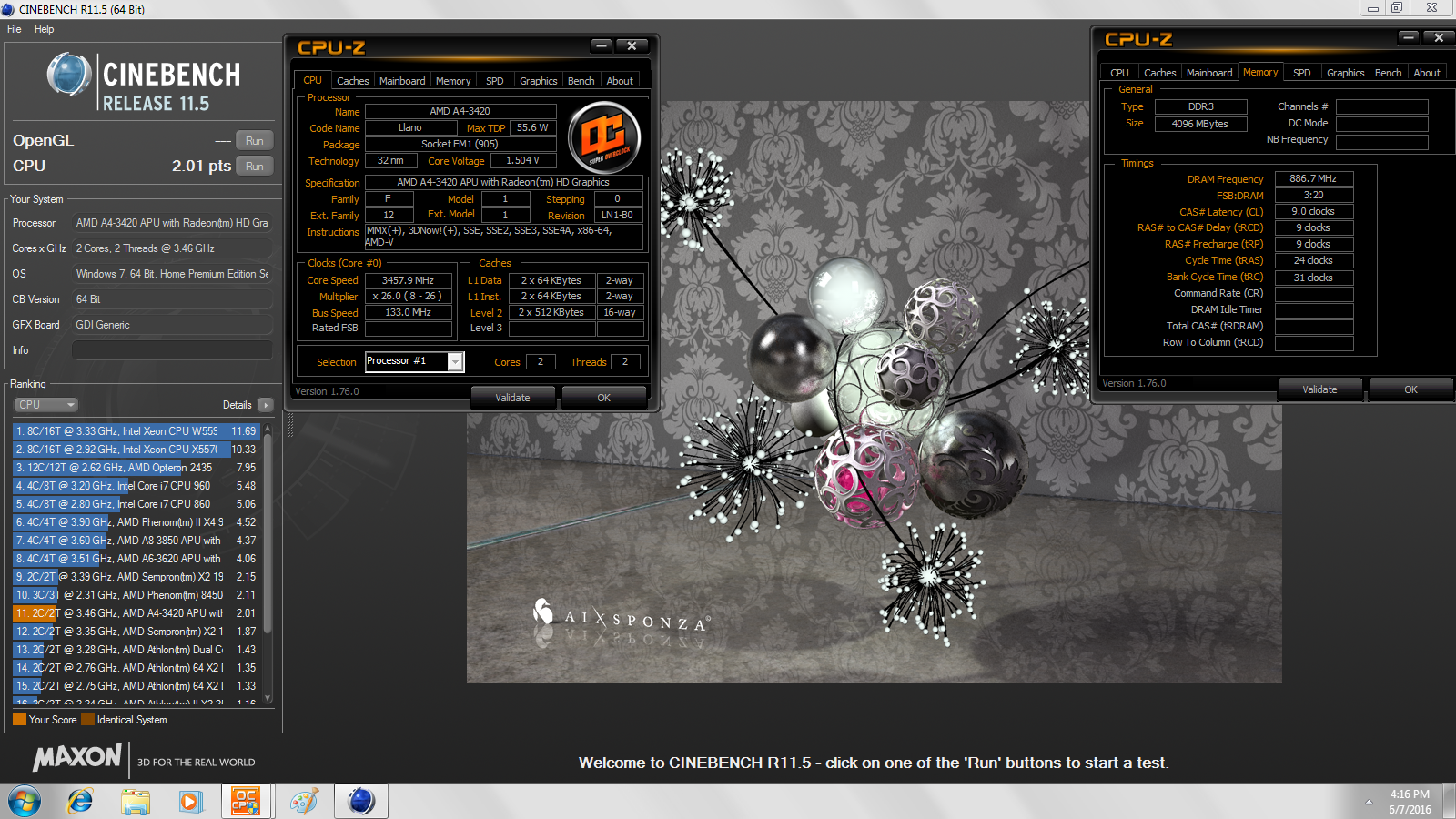
Task: Click the Multiplier value x 26.0
Action: click(x=408, y=296)
